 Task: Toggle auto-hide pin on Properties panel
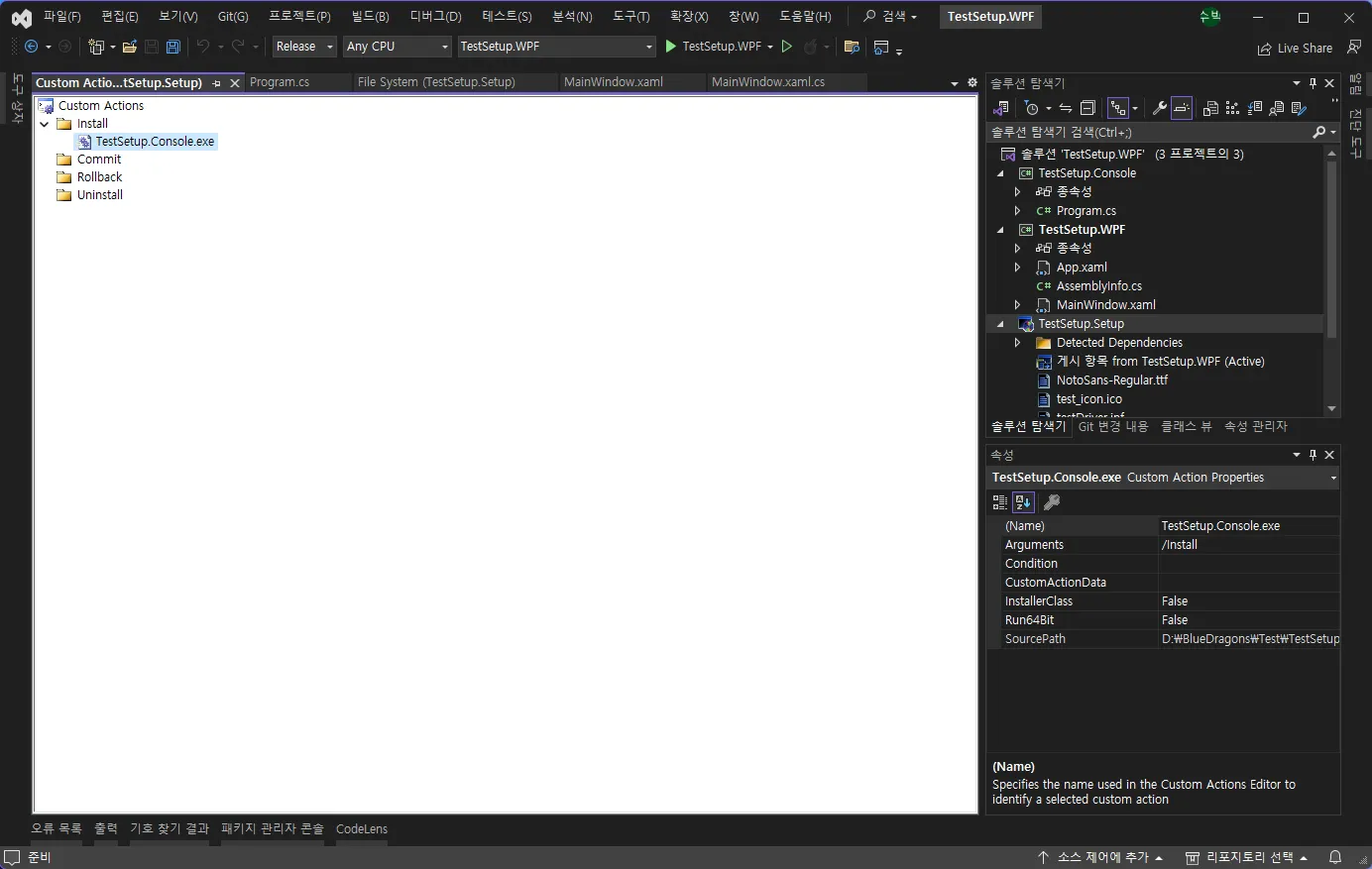coord(1313,455)
